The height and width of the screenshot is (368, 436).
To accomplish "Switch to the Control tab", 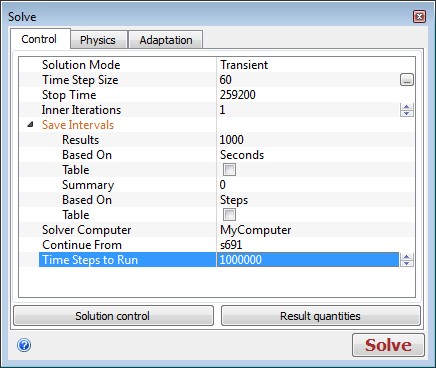I will pos(39,39).
